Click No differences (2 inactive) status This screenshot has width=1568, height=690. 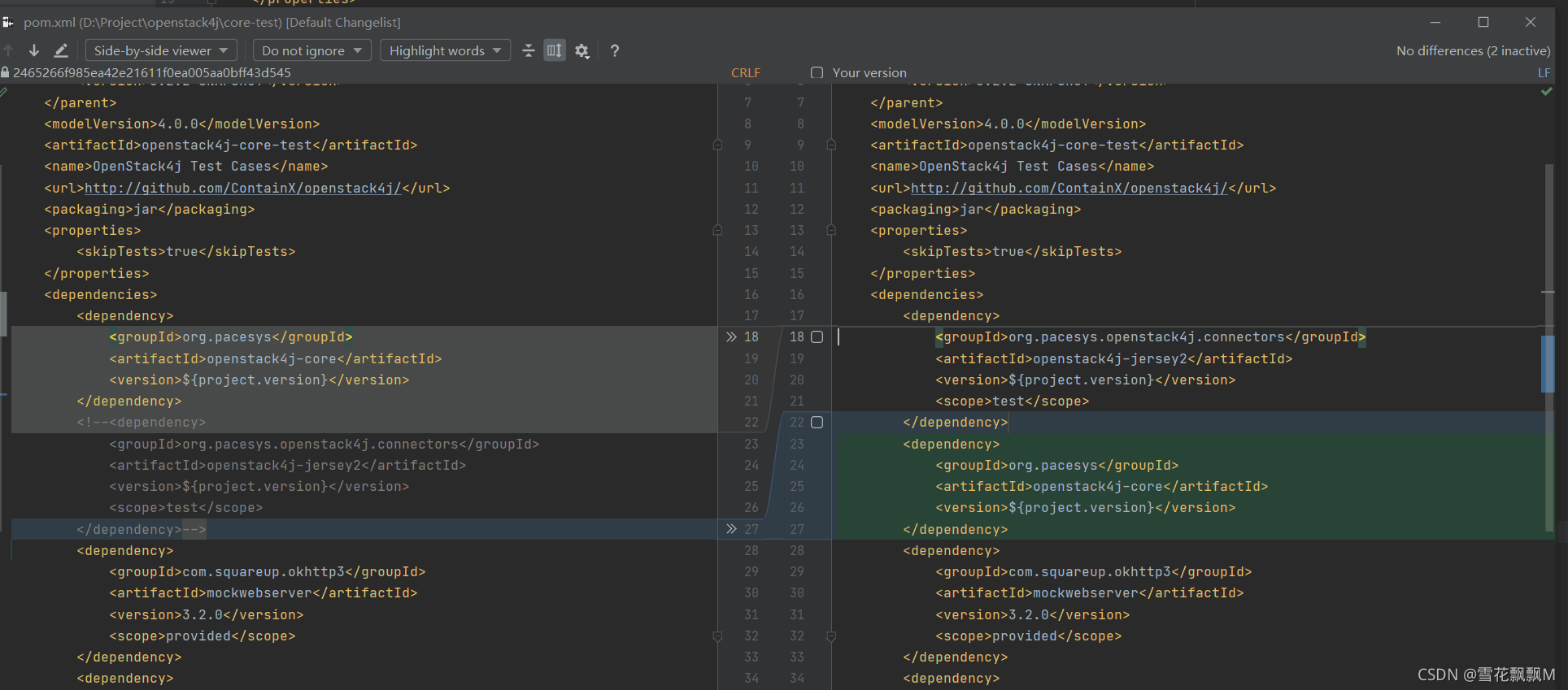point(1474,50)
